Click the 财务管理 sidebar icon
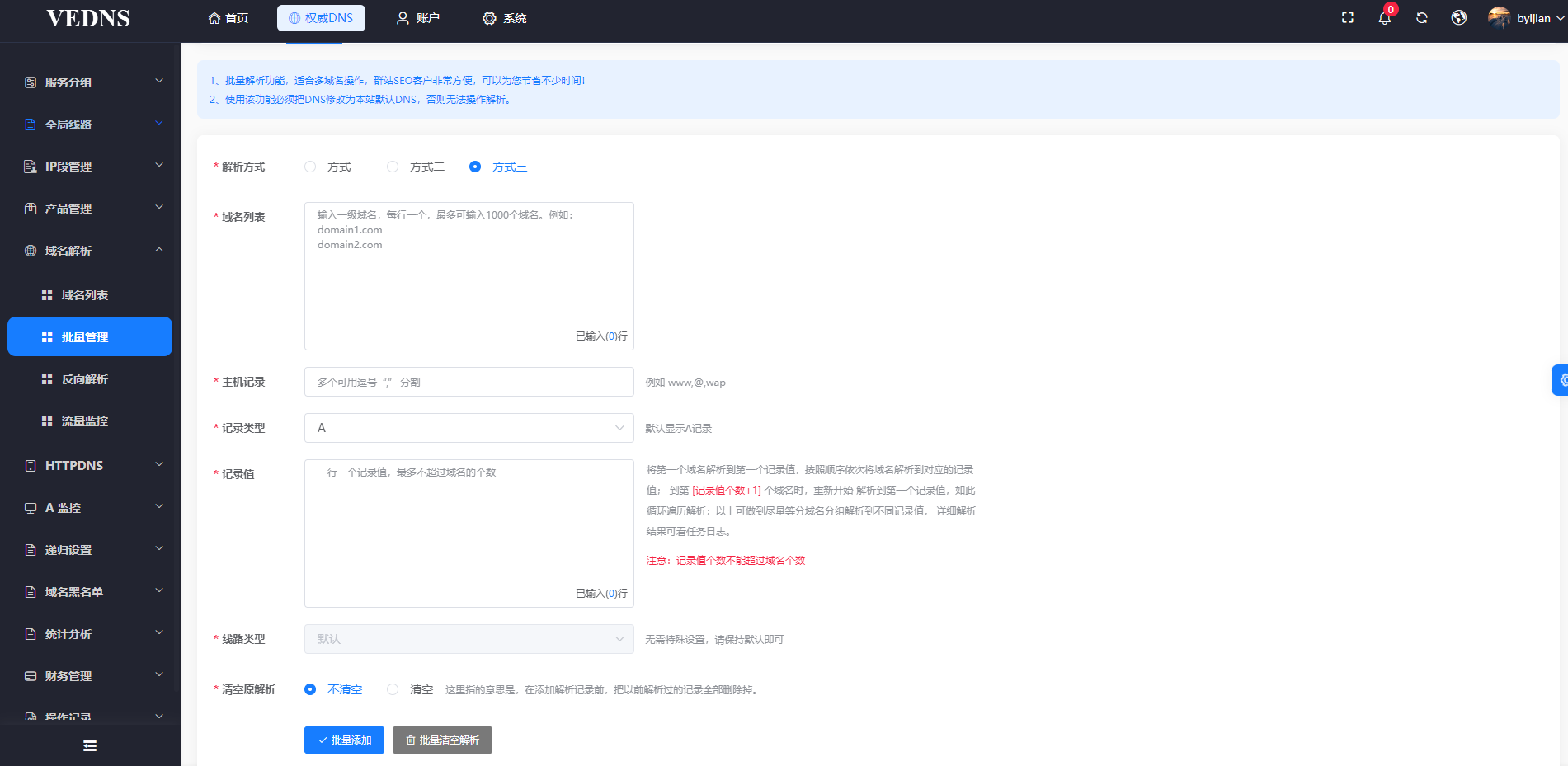 click(x=31, y=676)
